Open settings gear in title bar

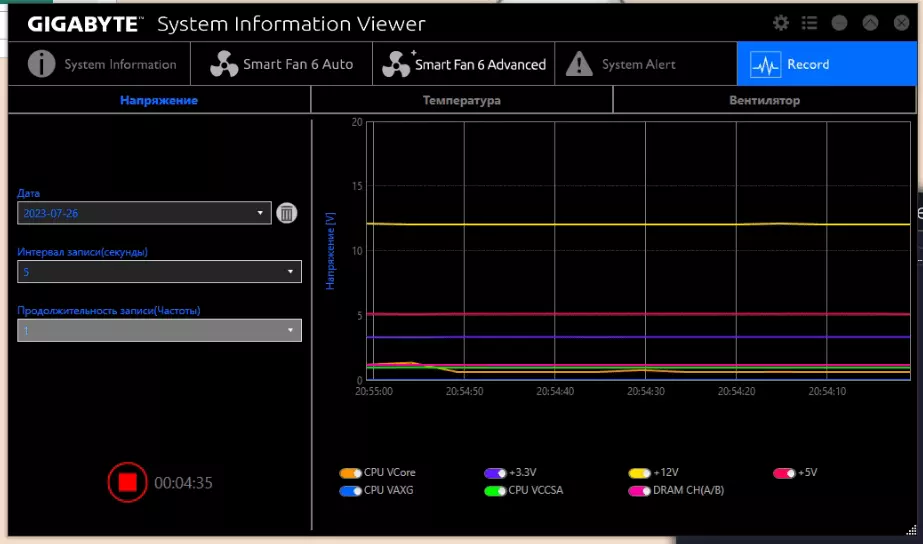pyautogui.click(x=781, y=23)
